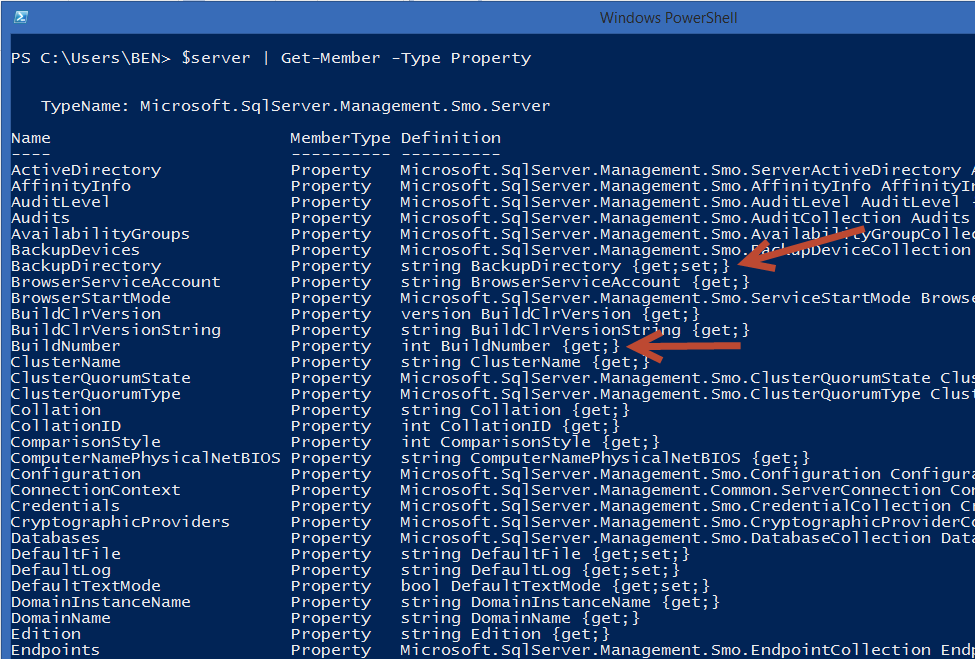975x659 pixels.
Task: Click the PowerShell icon in the title bar
Action: click(20, 17)
